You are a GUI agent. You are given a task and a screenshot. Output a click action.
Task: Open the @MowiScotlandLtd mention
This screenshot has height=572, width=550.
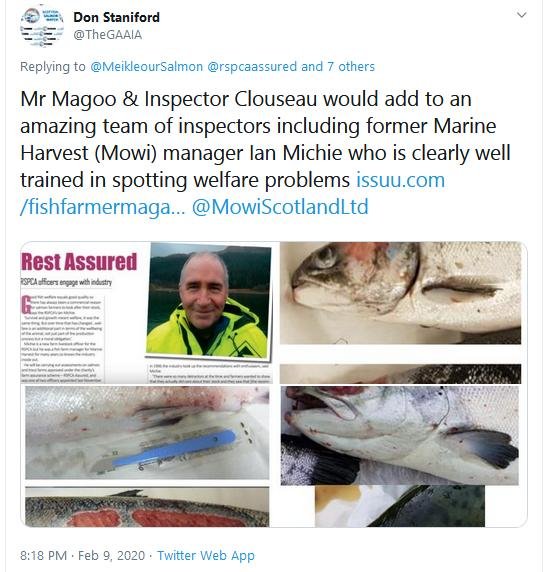click(x=280, y=207)
